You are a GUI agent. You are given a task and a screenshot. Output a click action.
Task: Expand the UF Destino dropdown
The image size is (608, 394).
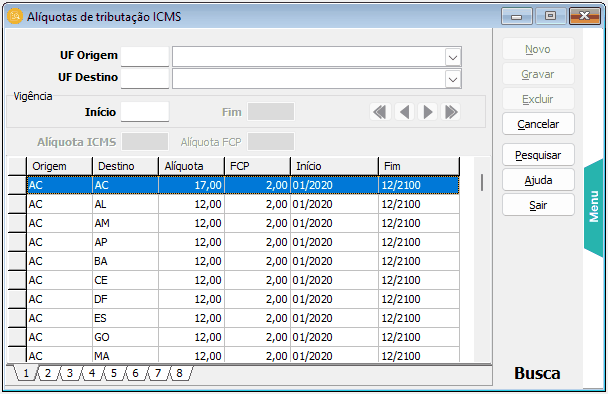[x=453, y=79]
